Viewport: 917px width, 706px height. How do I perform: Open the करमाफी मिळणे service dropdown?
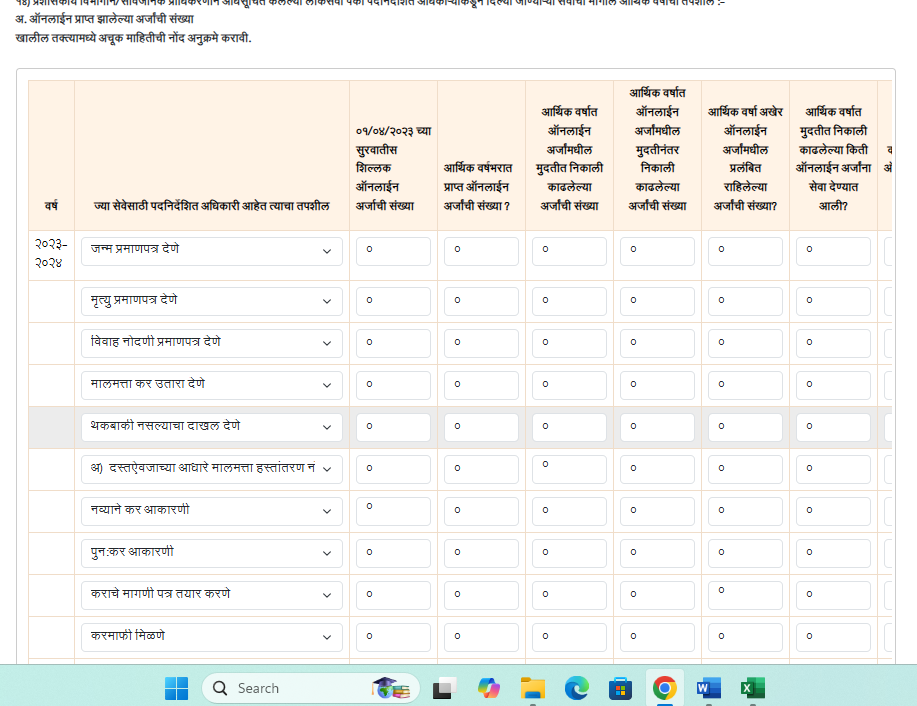(x=212, y=638)
